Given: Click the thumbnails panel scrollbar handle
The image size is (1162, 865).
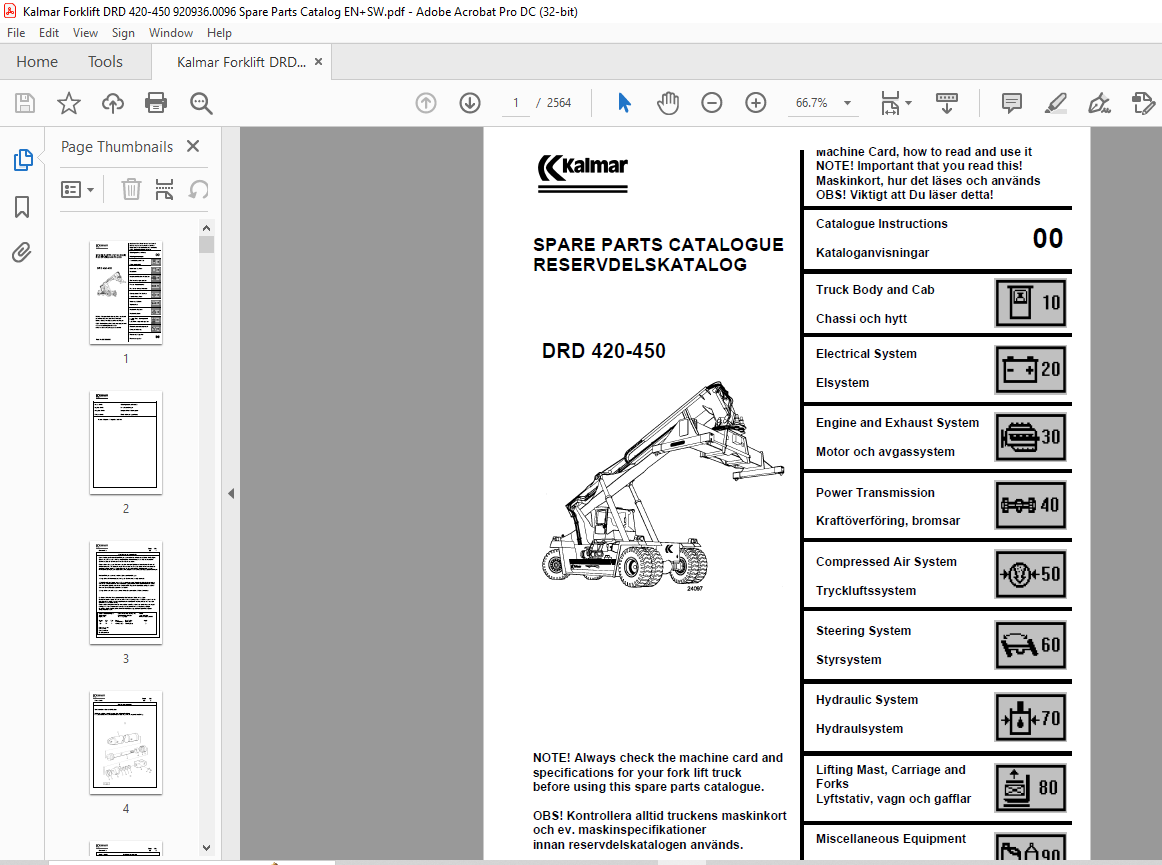Looking at the screenshot, I should [x=207, y=245].
